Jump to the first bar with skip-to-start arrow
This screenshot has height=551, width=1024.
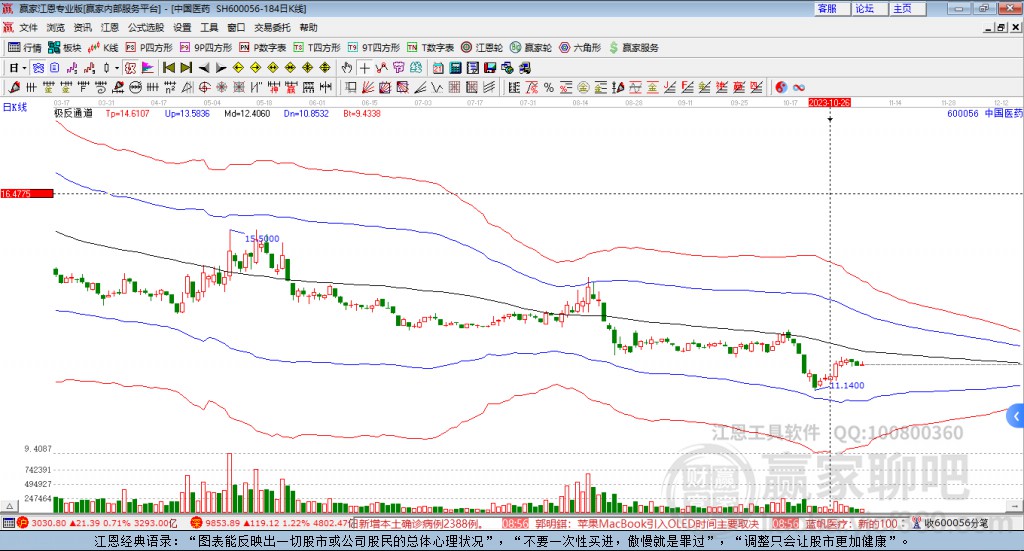tap(169, 68)
